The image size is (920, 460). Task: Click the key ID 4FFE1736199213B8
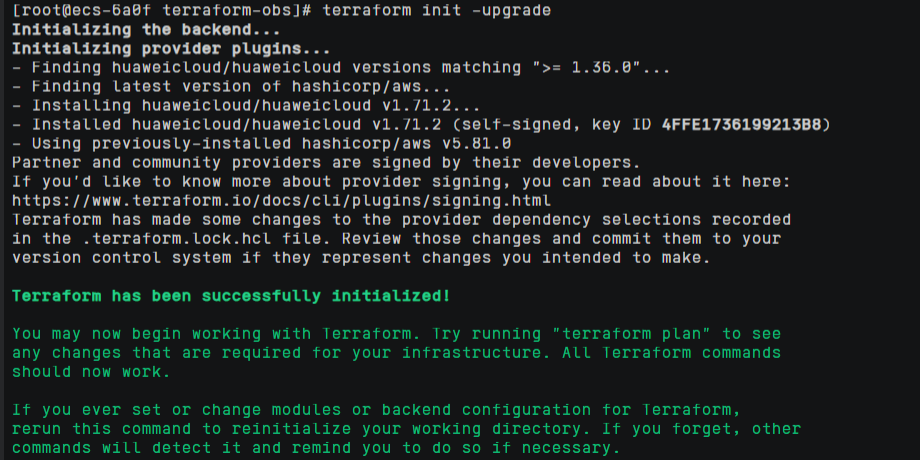747,124
